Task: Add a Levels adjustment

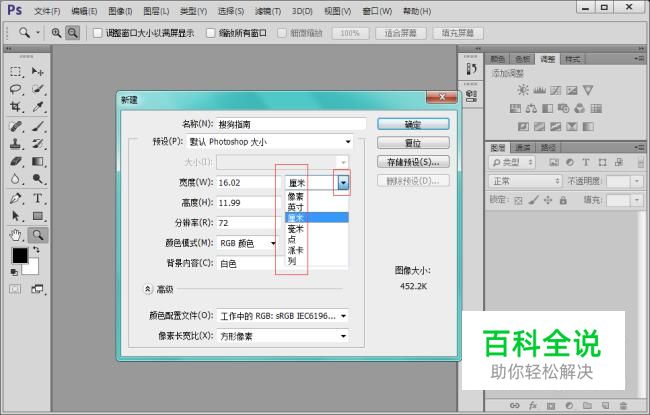Action: pyautogui.click(x=539, y=90)
